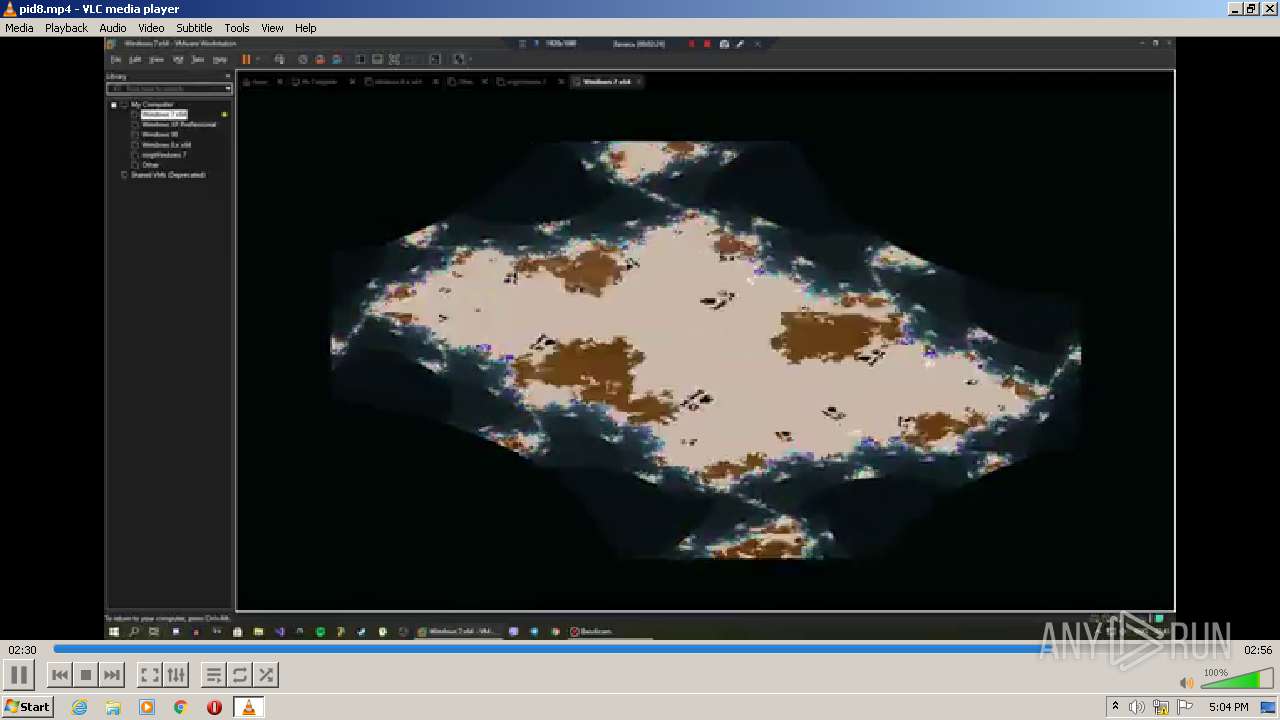Open Windows Explorer from taskbar
The image size is (1280, 720).
(x=113, y=707)
